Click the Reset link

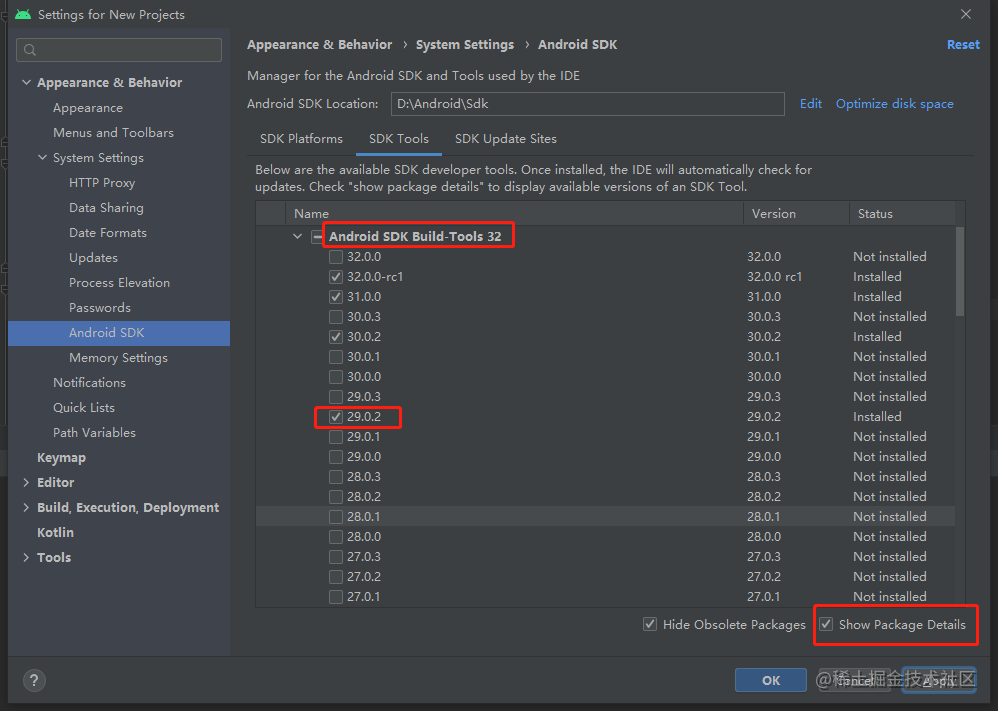(x=963, y=45)
